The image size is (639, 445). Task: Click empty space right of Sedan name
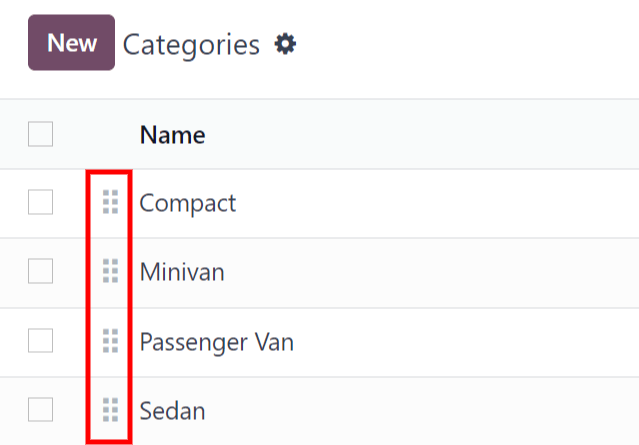pyautogui.click(x=420, y=409)
